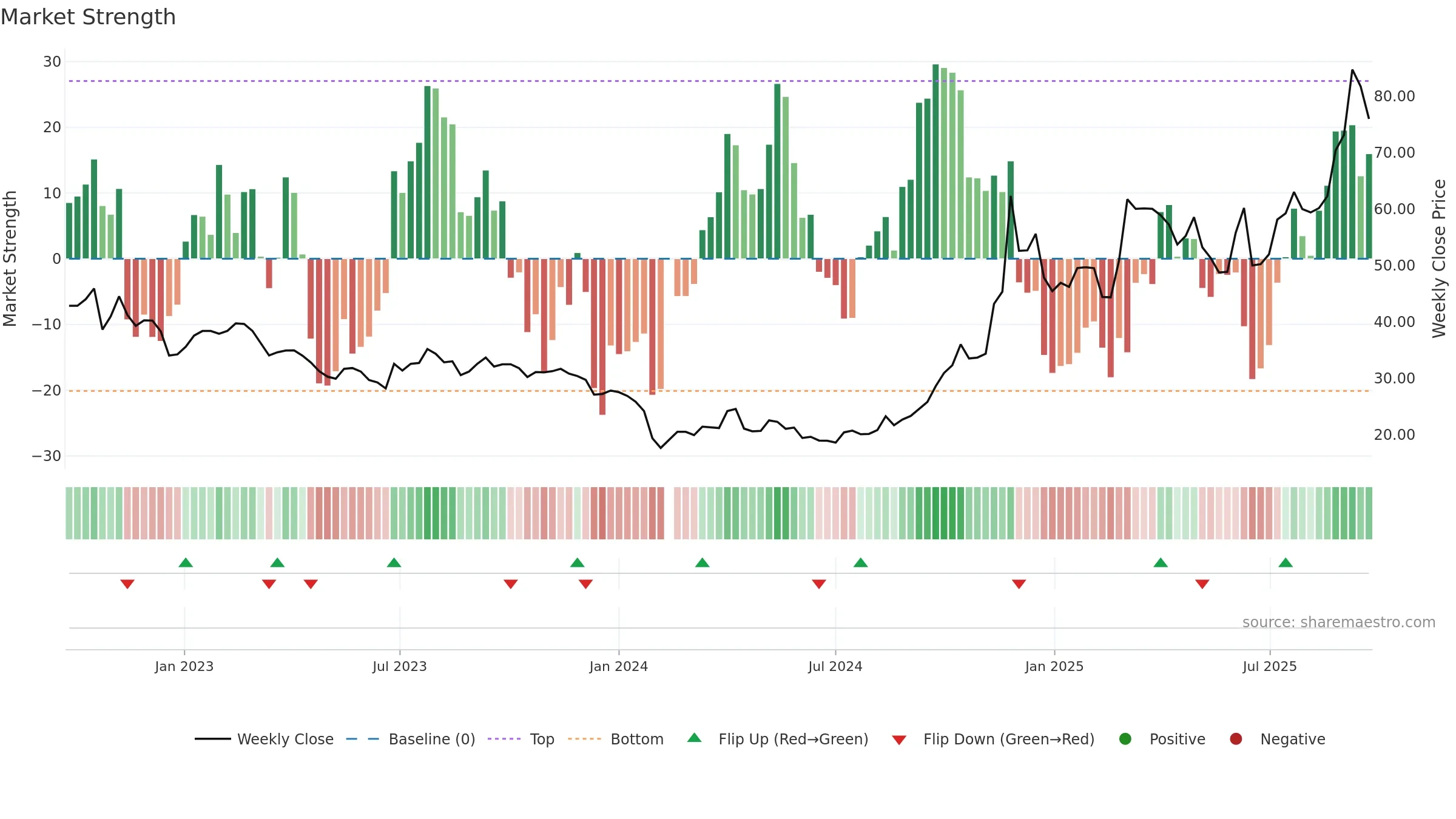Toggle the Baseline (0) legend entry
The width and height of the screenshot is (1456, 819).
411,739
